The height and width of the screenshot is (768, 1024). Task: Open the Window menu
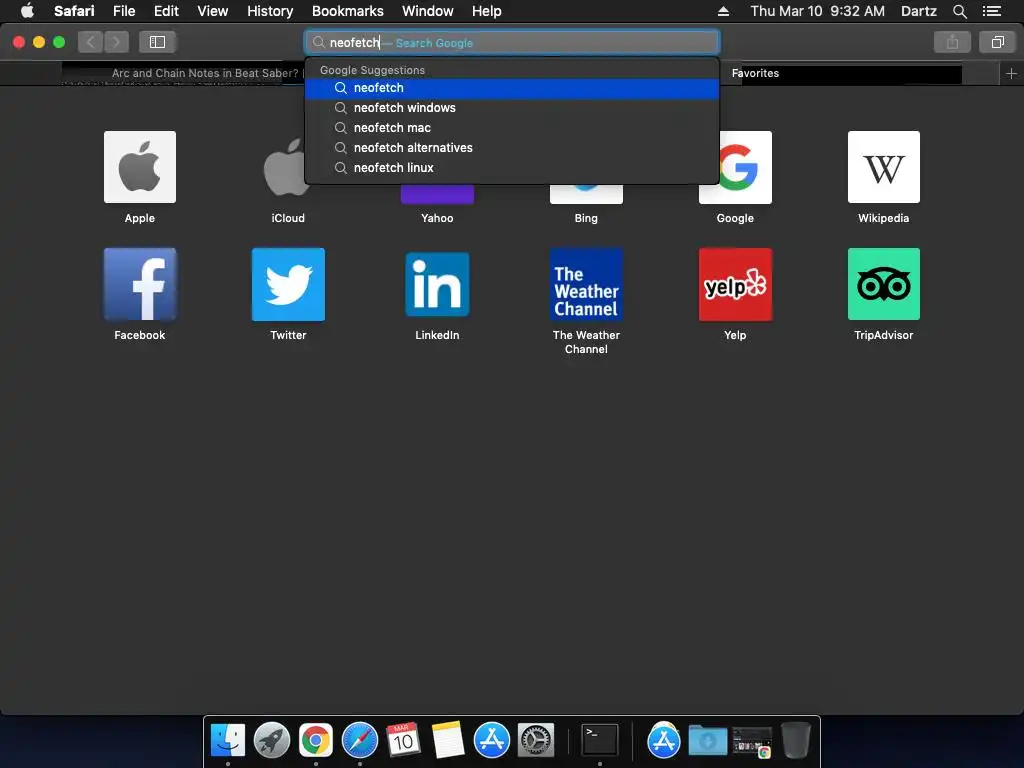(428, 11)
